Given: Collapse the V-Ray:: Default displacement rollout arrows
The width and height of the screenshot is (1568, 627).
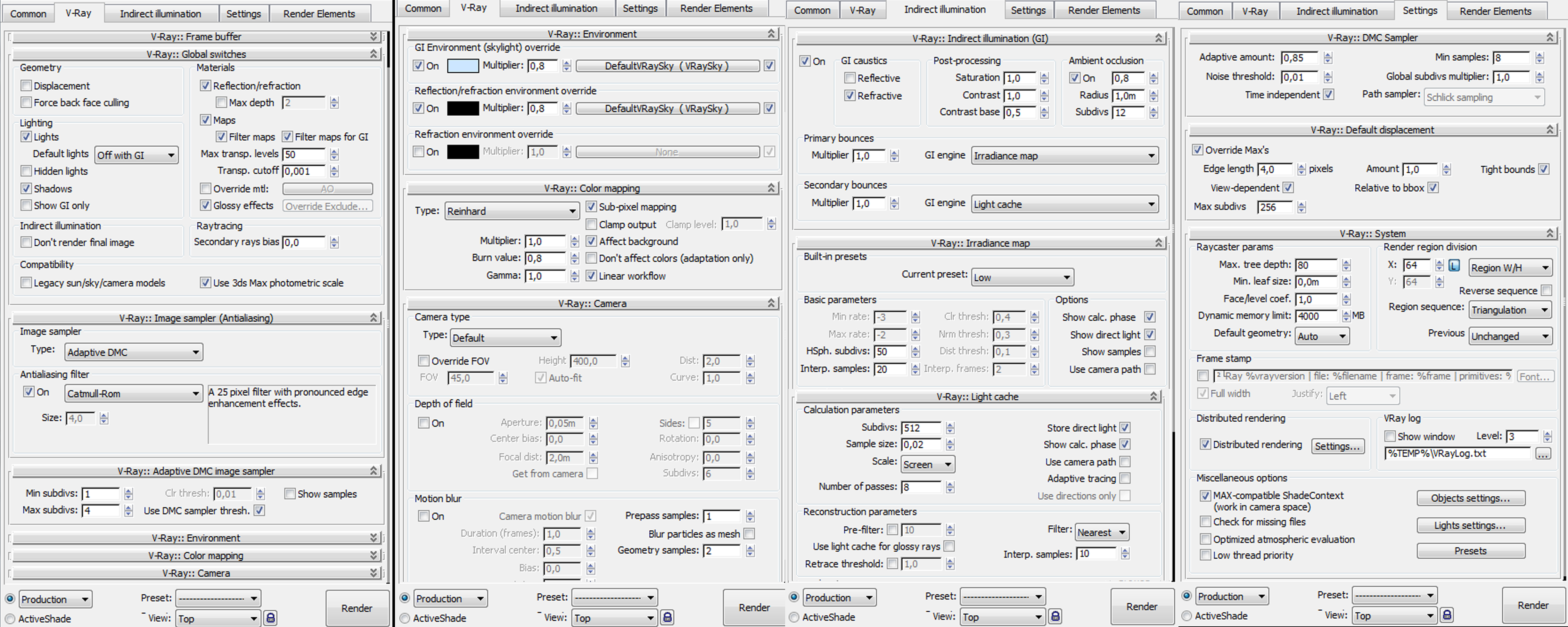Looking at the screenshot, I should pyautogui.click(x=1550, y=130).
